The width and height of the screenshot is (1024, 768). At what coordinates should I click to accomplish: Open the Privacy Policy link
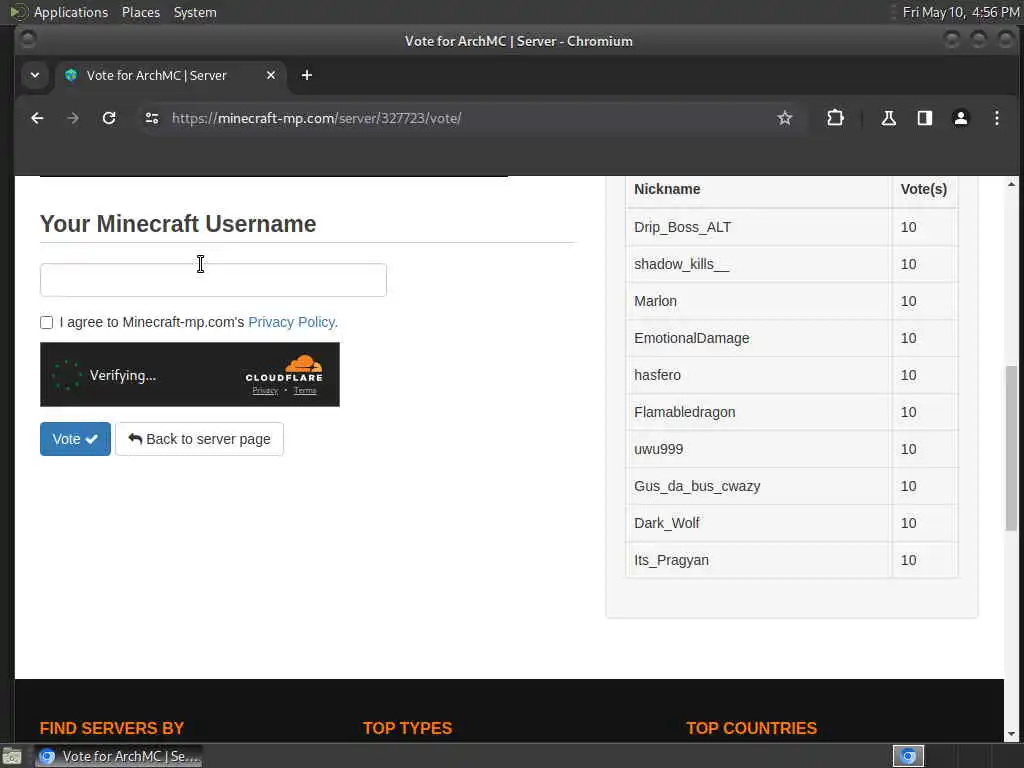(x=293, y=322)
